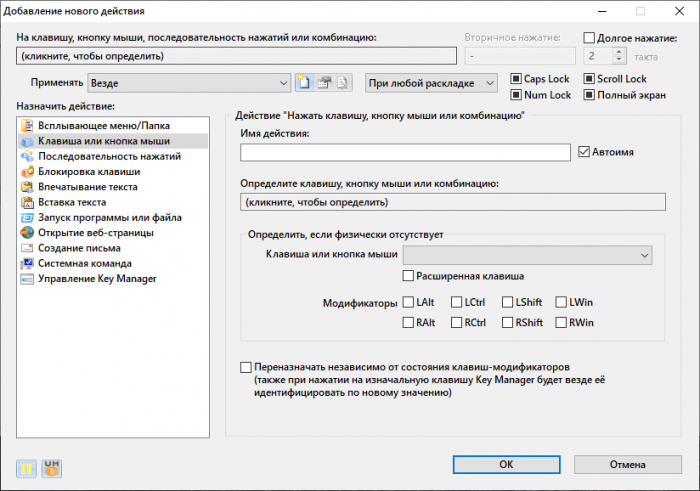Click the Системная команда monitor icon
The width and height of the screenshot is (700, 491).
tap(27, 263)
